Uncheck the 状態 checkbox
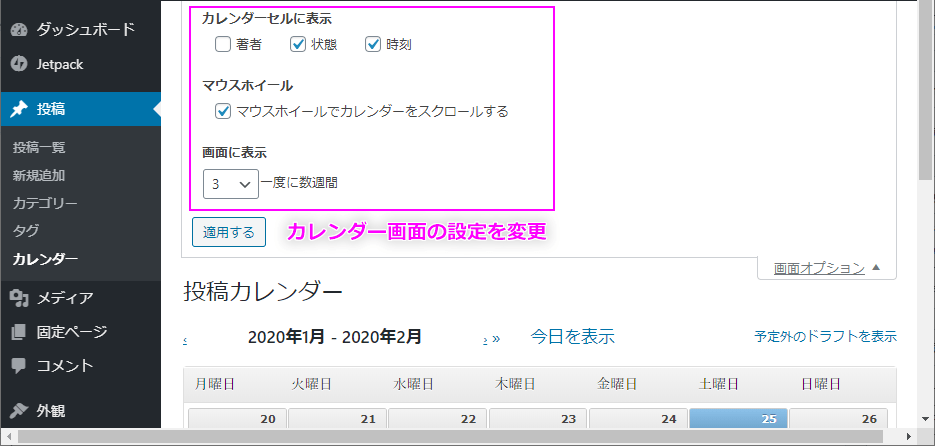935x446 pixels. pyautogui.click(x=298, y=44)
